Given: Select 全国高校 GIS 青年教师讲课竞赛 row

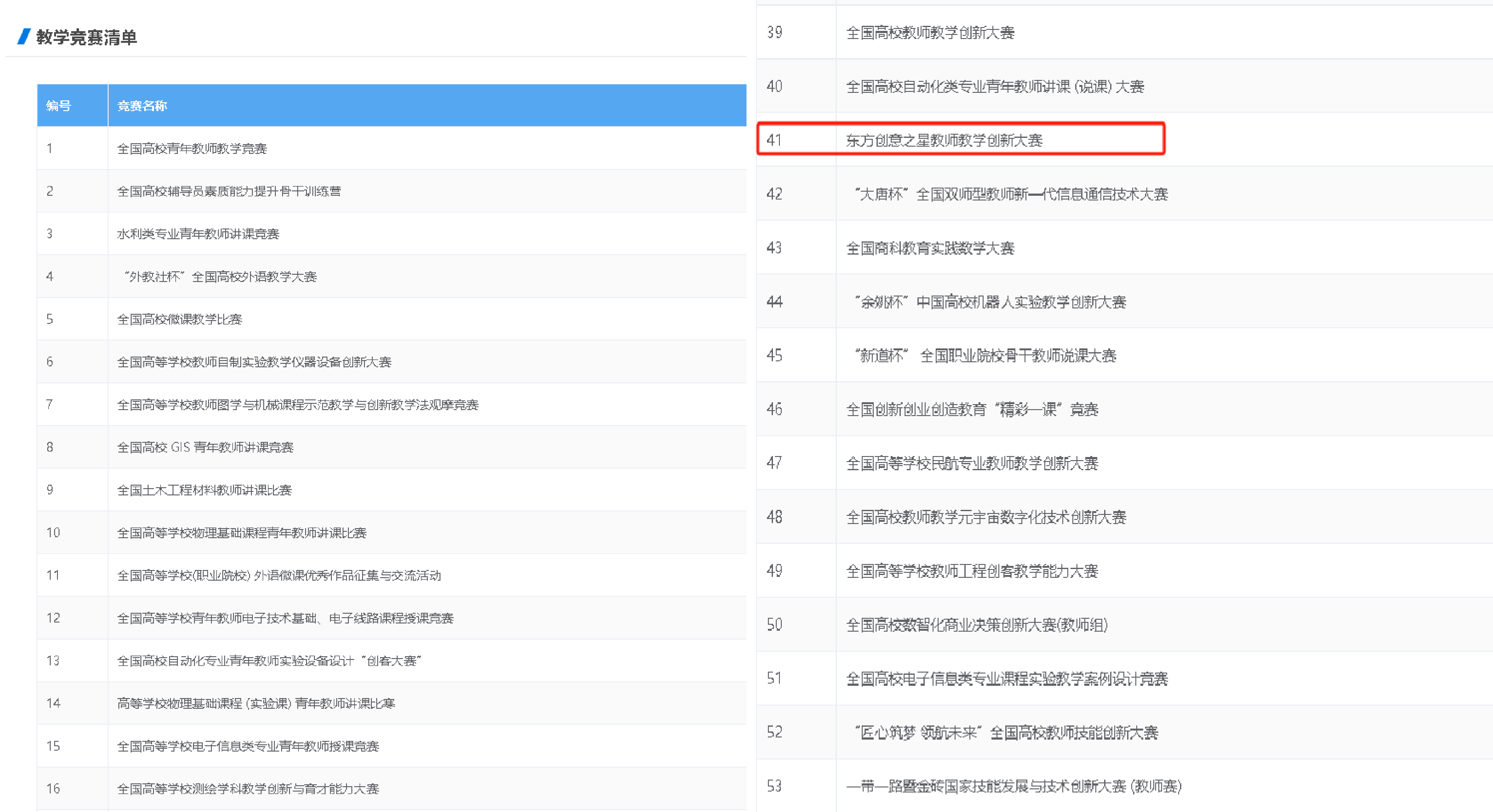Looking at the screenshot, I should 205,448.
